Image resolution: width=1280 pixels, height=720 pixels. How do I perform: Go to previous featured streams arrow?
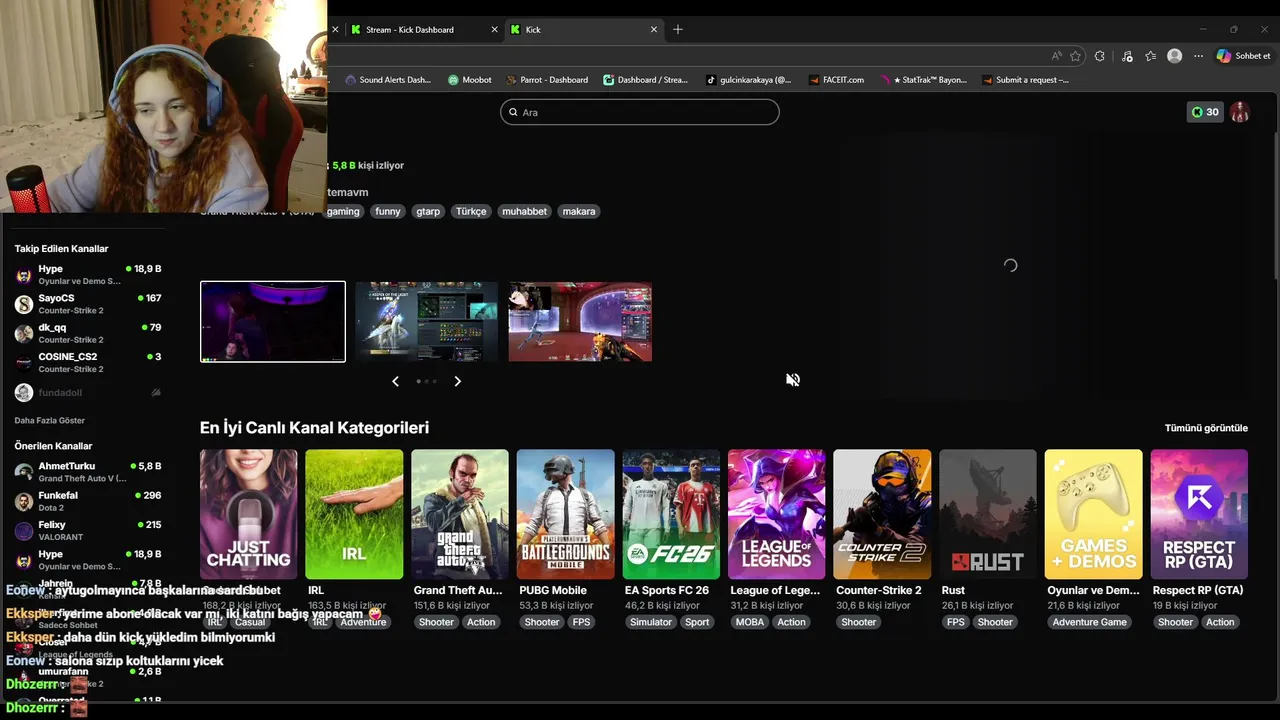tap(395, 381)
